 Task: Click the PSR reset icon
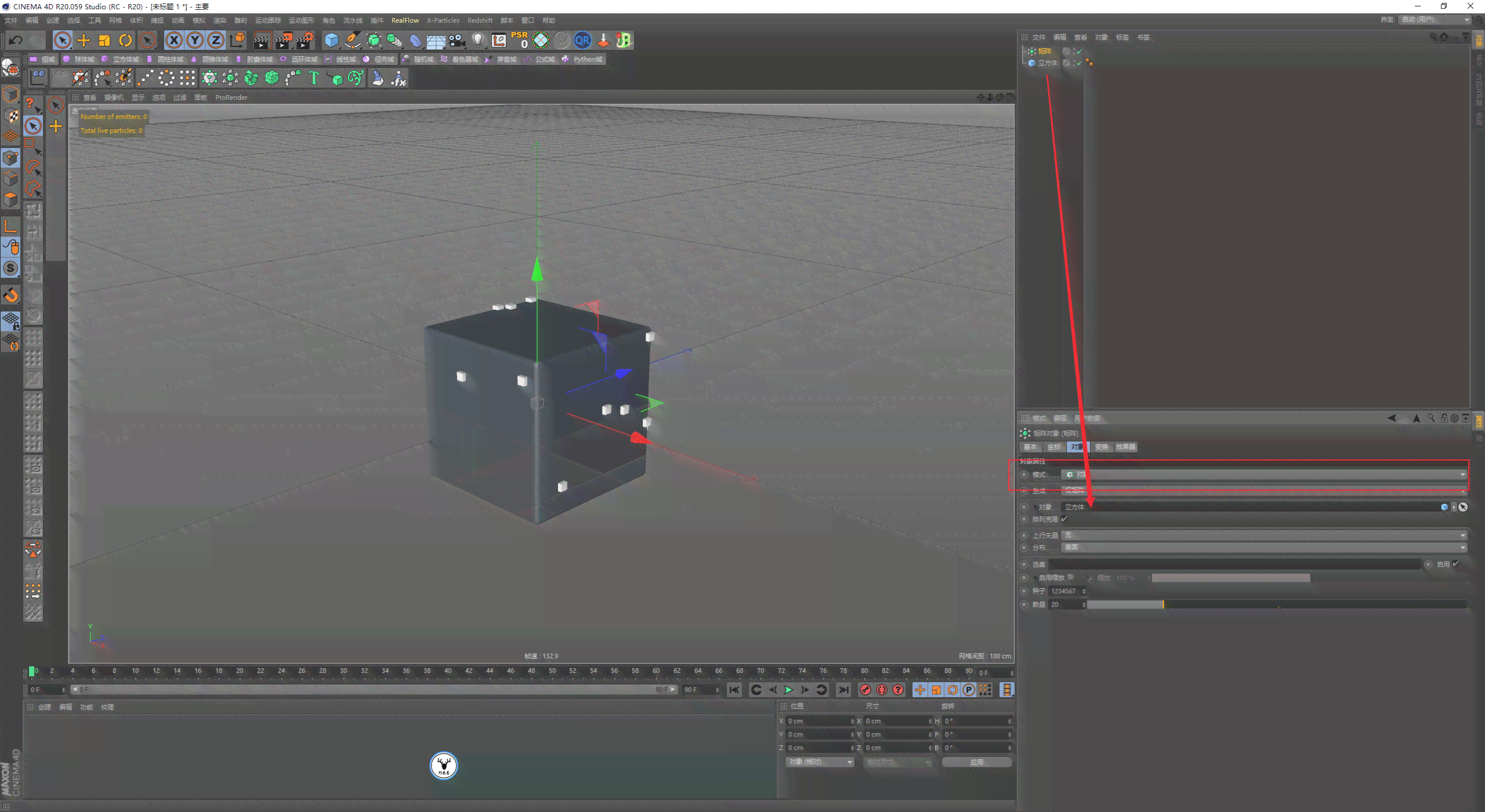click(x=519, y=40)
